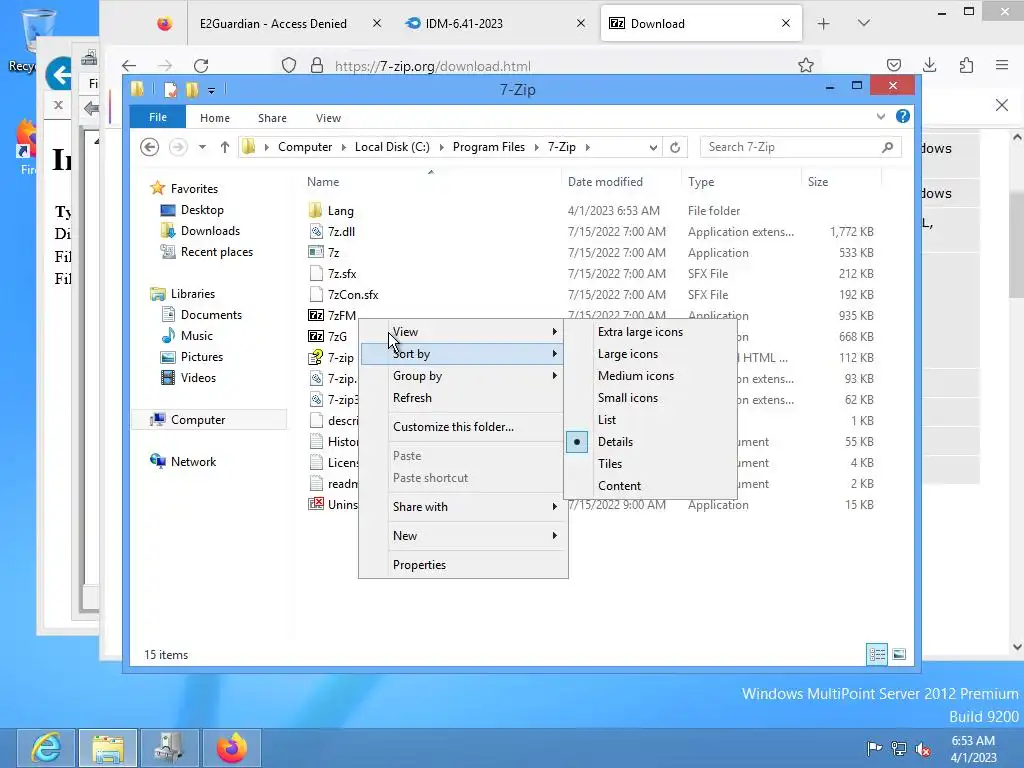This screenshot has width=1024, height=768.
Task: Click Refresh in the context menu
Action: (x=463, y=398)
